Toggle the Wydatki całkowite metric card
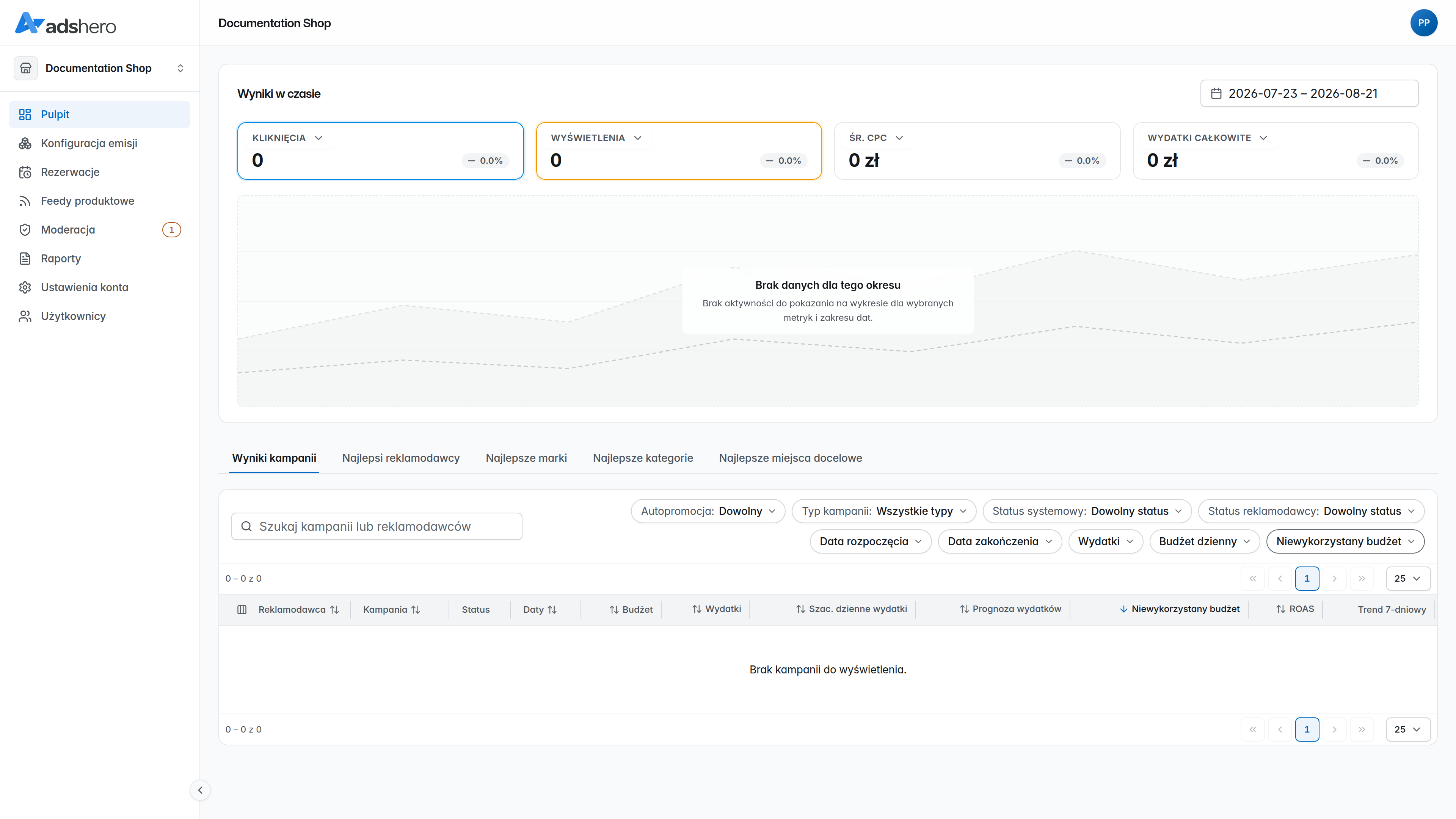1456x819 pixels. [x=1275, y=151]
